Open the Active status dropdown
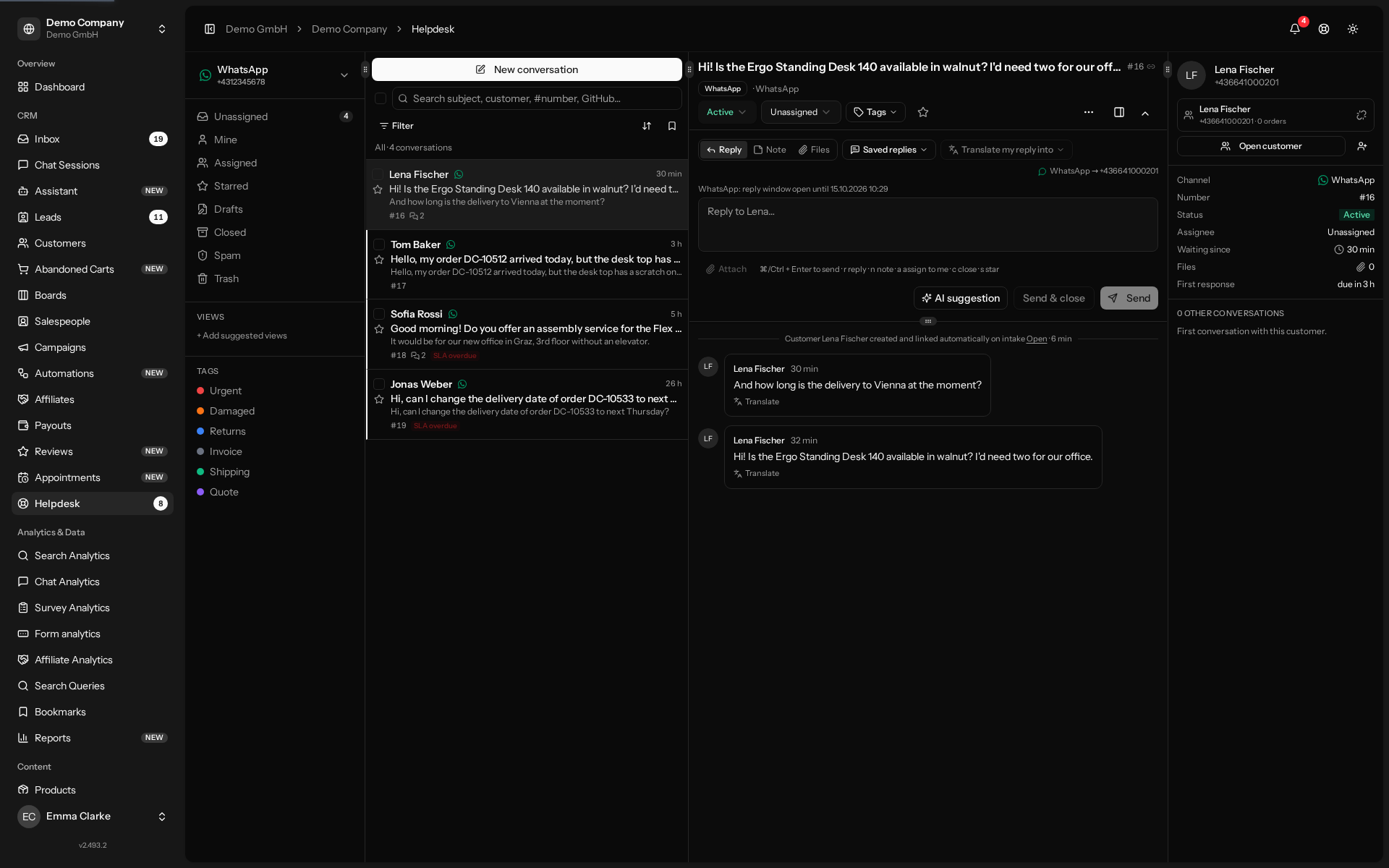Viewport: 1389px width, 868px height. tap(726, 112)
